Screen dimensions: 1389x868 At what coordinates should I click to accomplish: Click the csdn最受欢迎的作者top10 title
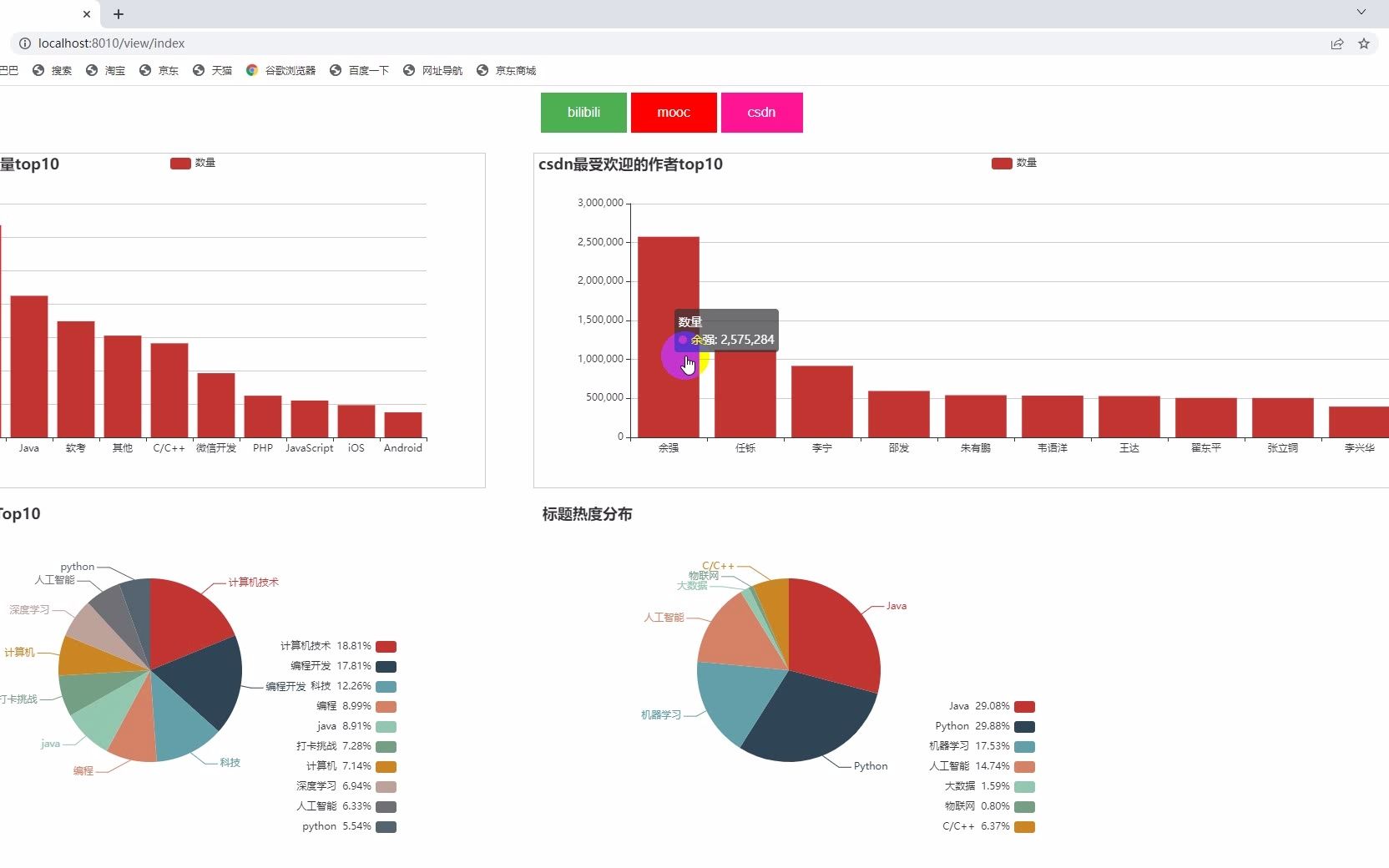point(630,164)
